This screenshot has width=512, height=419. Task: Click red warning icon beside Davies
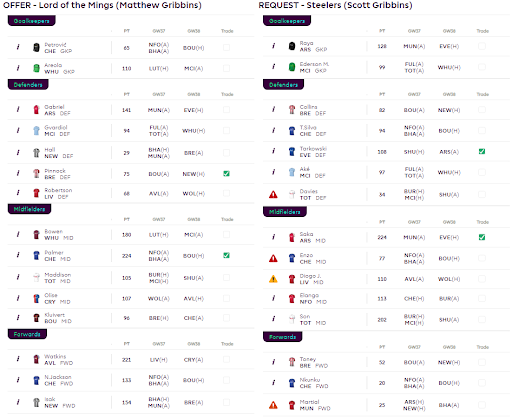coord(273,194)
